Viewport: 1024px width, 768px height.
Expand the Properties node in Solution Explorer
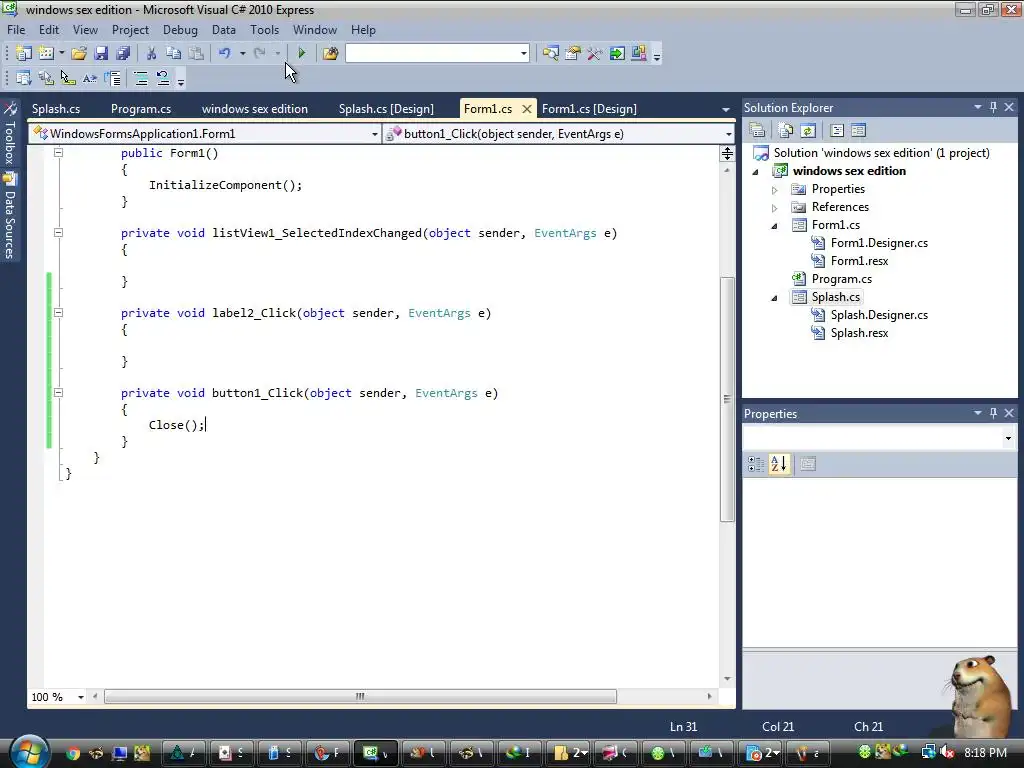pos(775,190)
